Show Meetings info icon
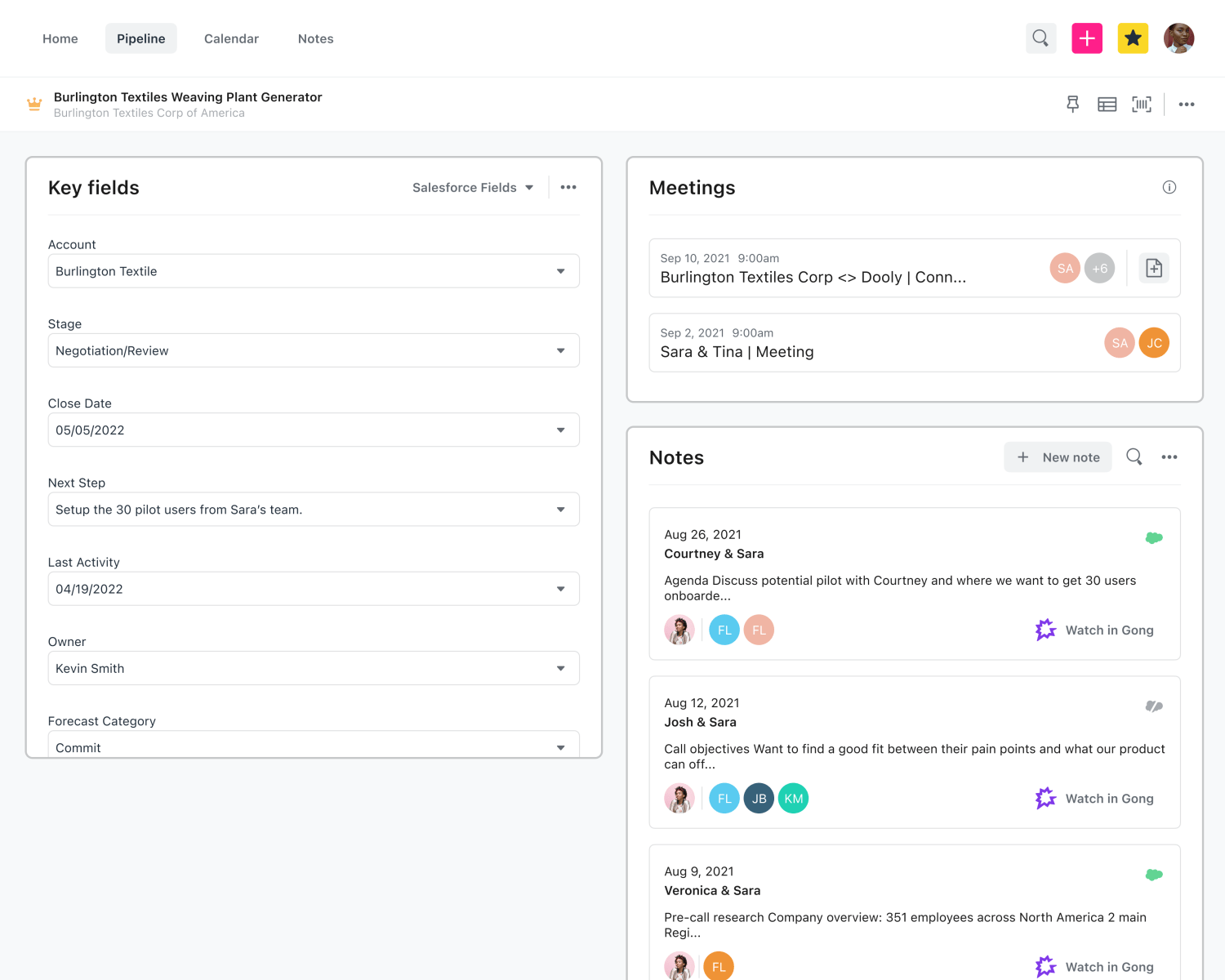 click(x=1169, y=187)
